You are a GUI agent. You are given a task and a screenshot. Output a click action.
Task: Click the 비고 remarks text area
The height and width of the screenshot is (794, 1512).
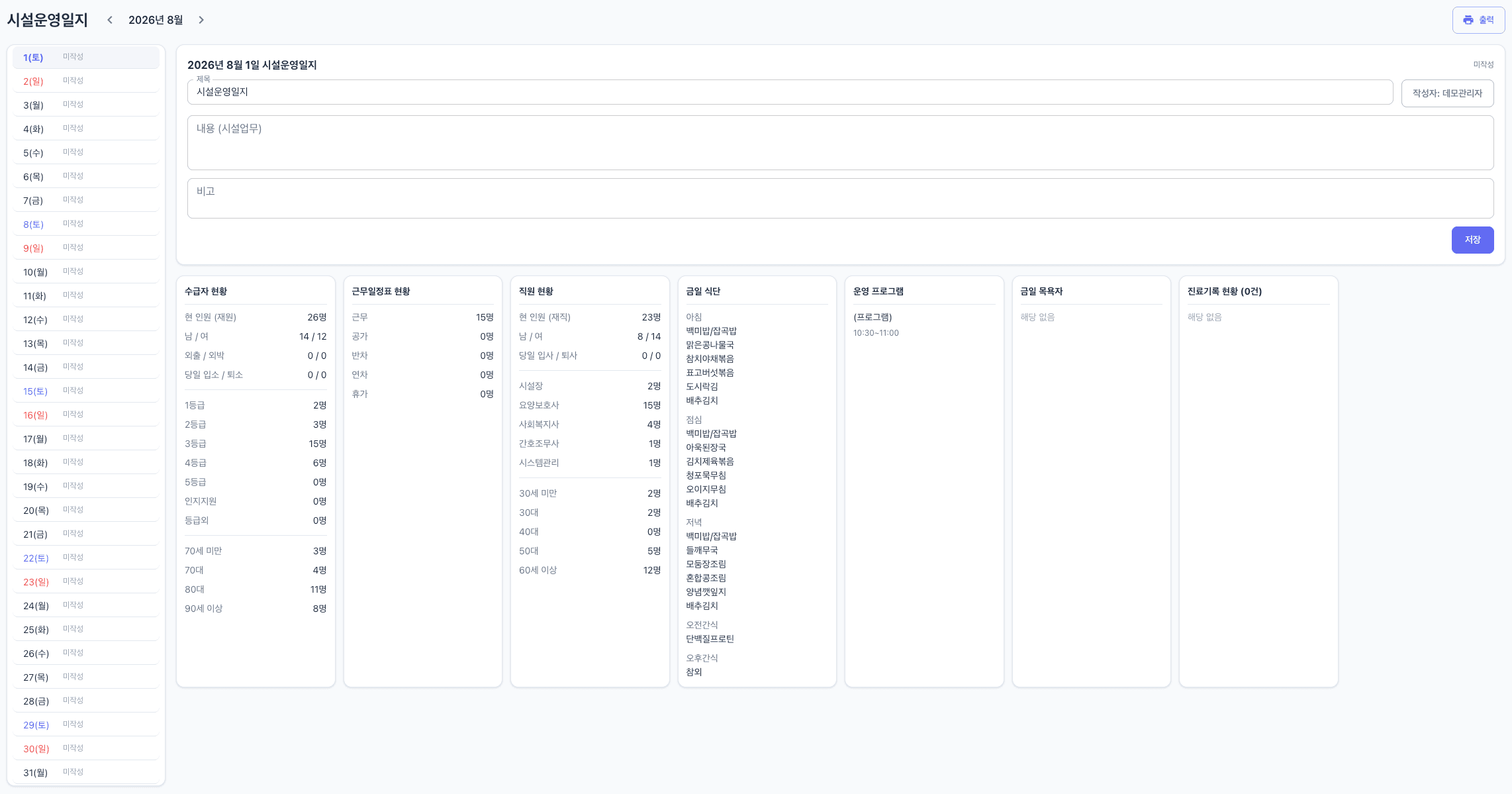click(x=840, y=198)
